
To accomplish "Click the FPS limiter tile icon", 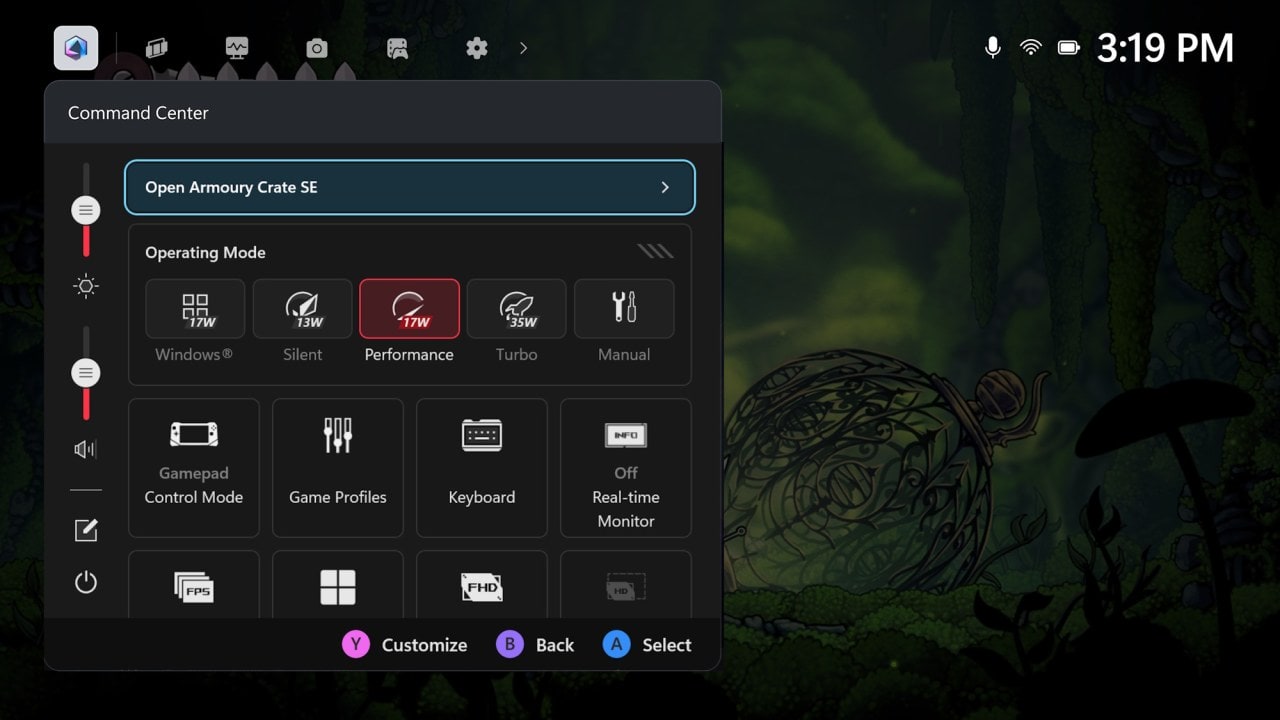I will click(194, 586).
